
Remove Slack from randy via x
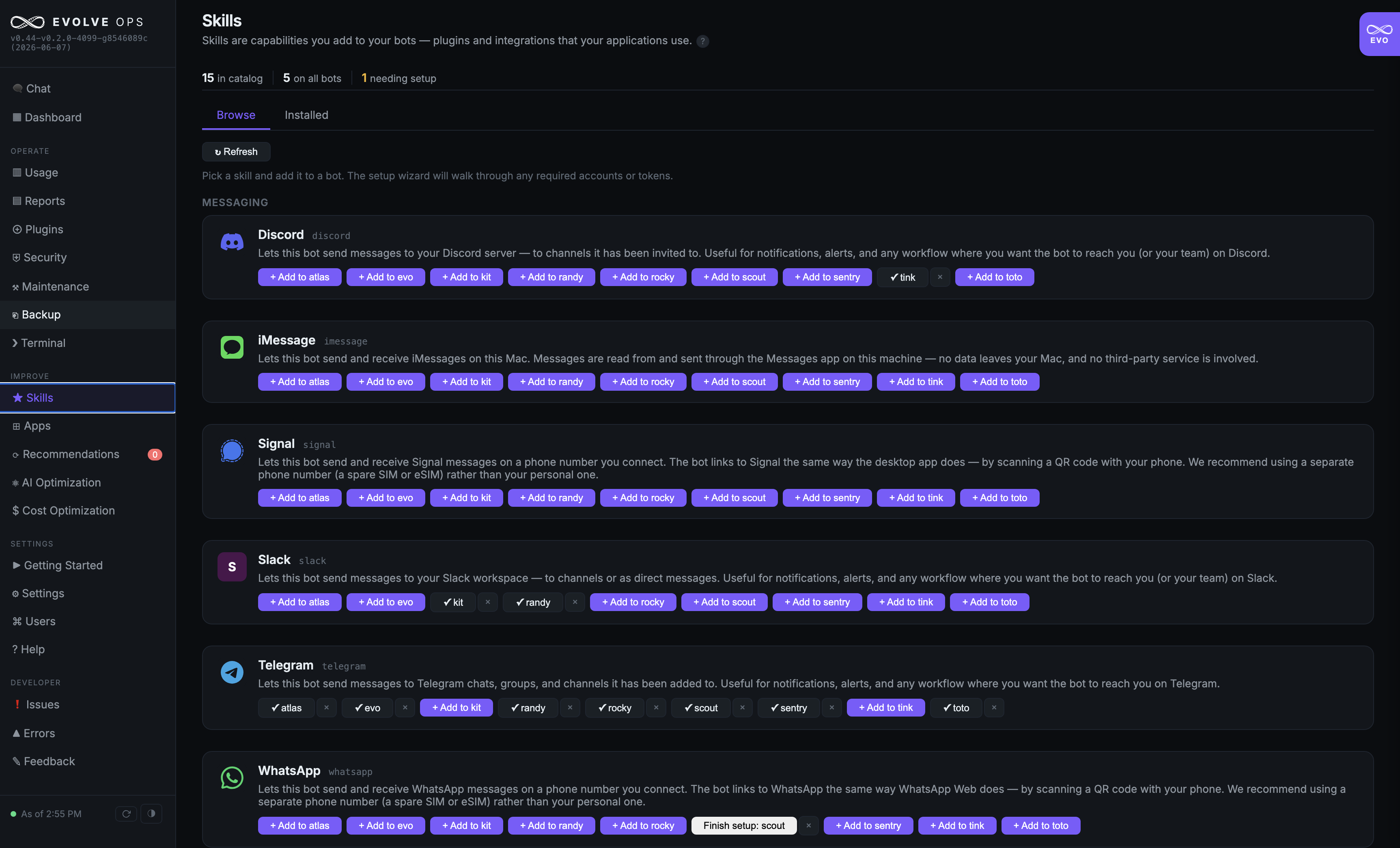pyautogui.click(x=575, y=602)
